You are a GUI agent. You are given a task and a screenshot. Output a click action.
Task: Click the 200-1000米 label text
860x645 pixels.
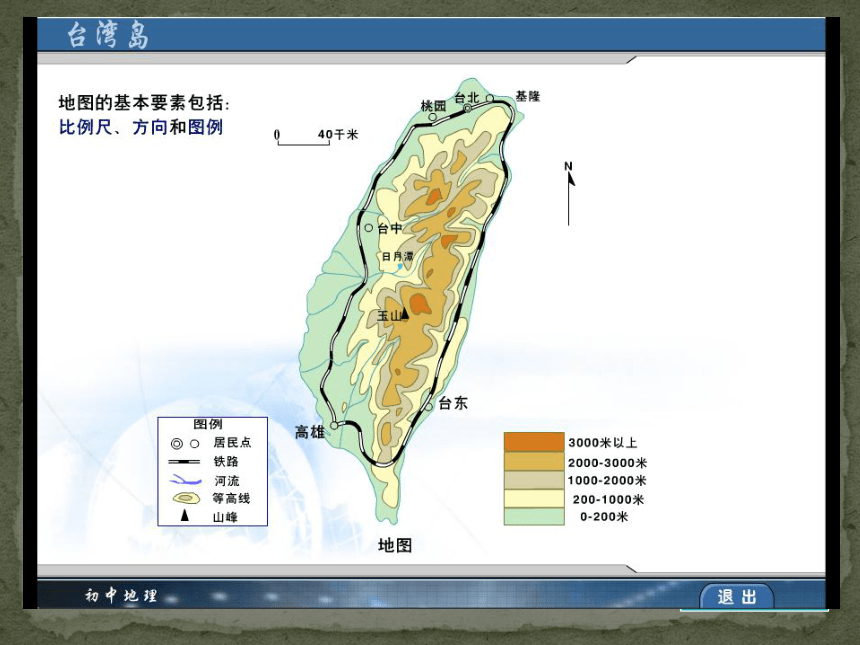point(608,499)
